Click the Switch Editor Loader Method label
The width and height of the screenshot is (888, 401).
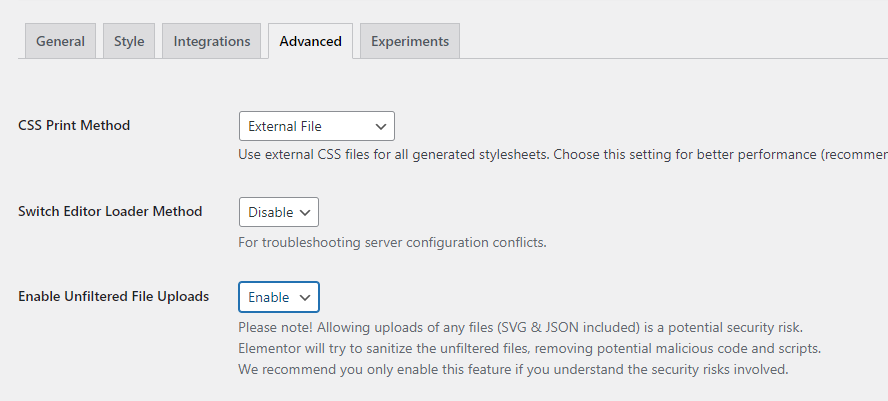(x=110, y=212)
